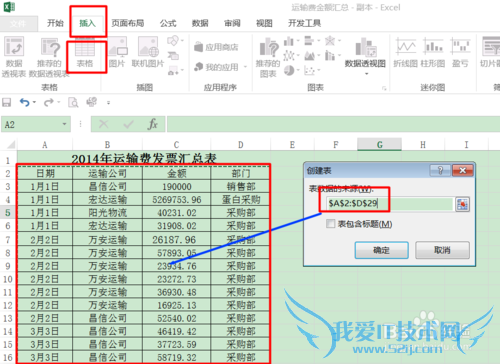Insert a Column sparkline

[433, 53]
